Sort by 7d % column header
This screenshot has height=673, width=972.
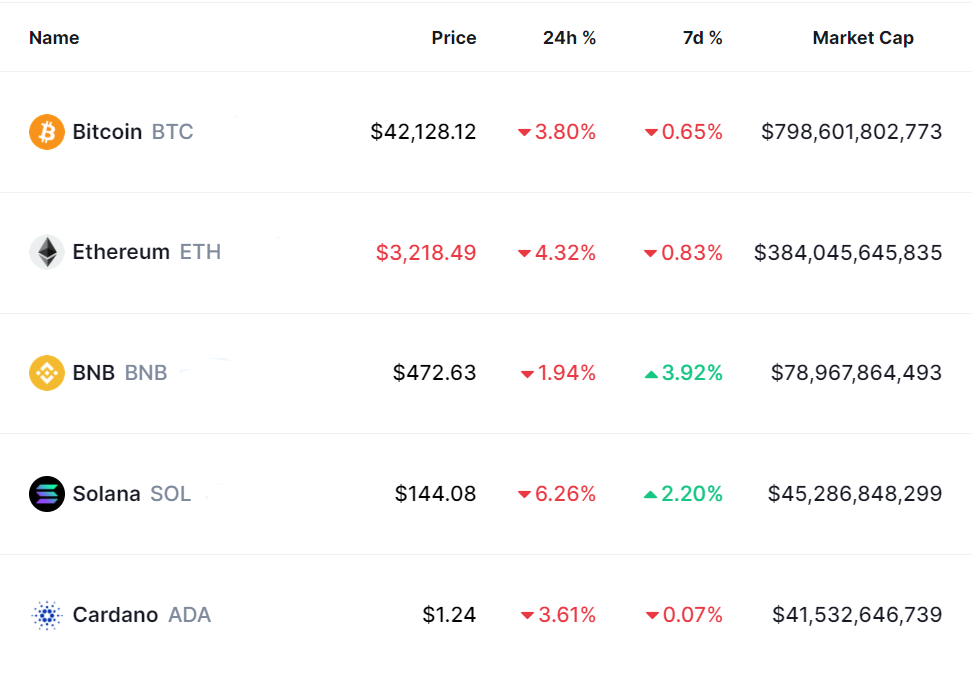pos(702,38)
